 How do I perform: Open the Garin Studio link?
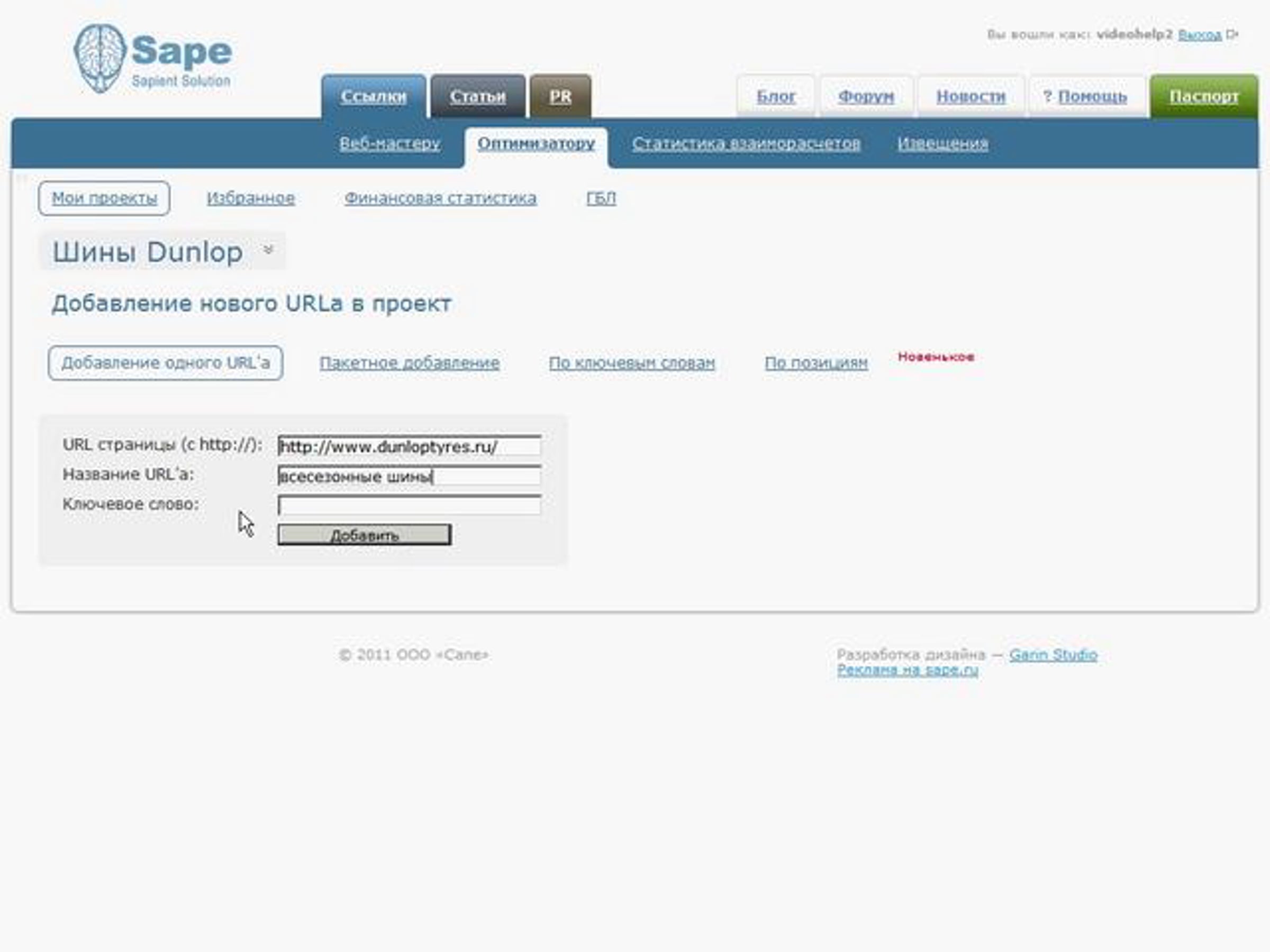(1053, 655)
